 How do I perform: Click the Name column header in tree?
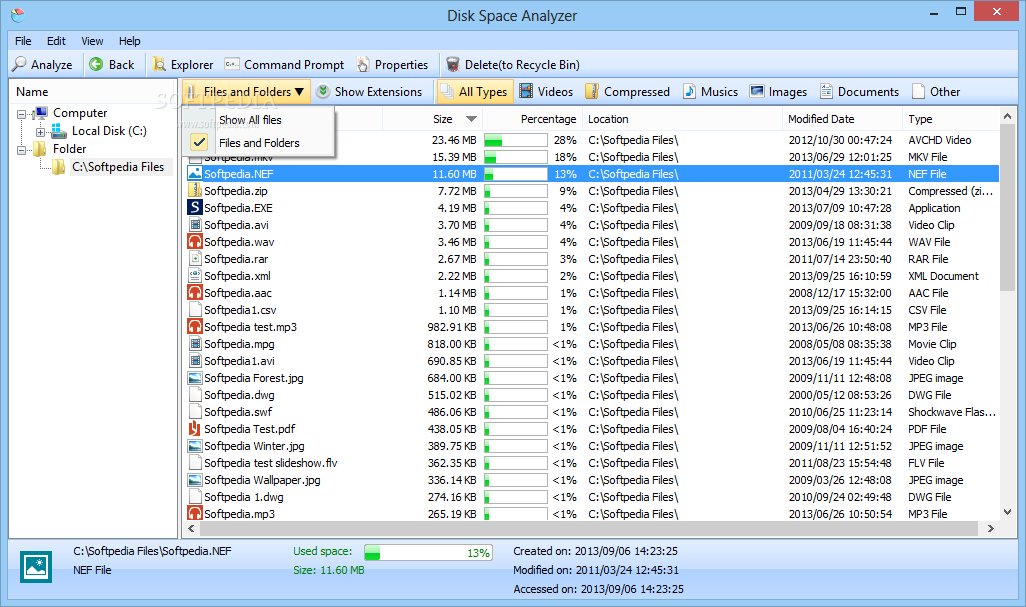[x=93, y=92]
